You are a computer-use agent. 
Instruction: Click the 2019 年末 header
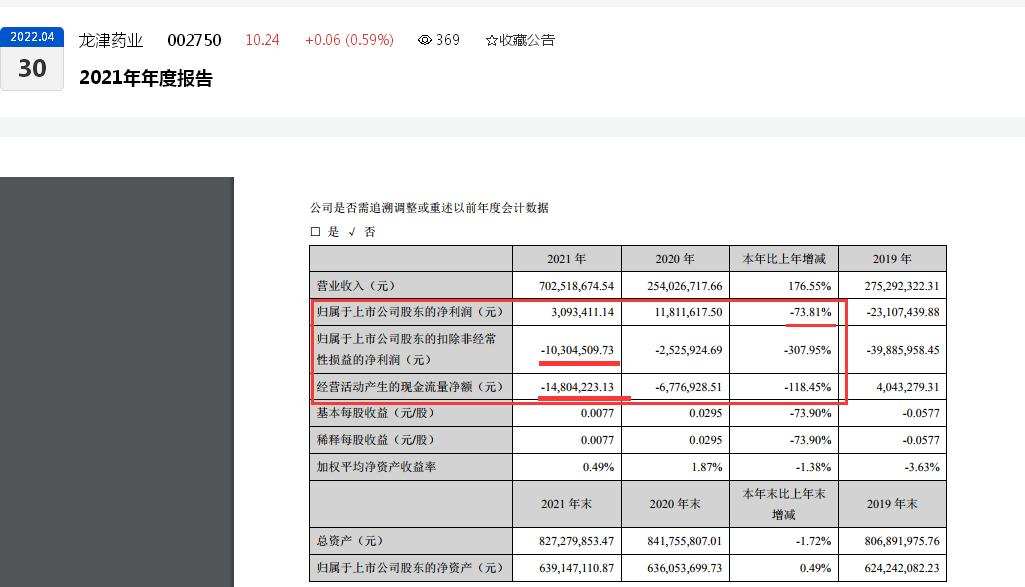(892, 504)
